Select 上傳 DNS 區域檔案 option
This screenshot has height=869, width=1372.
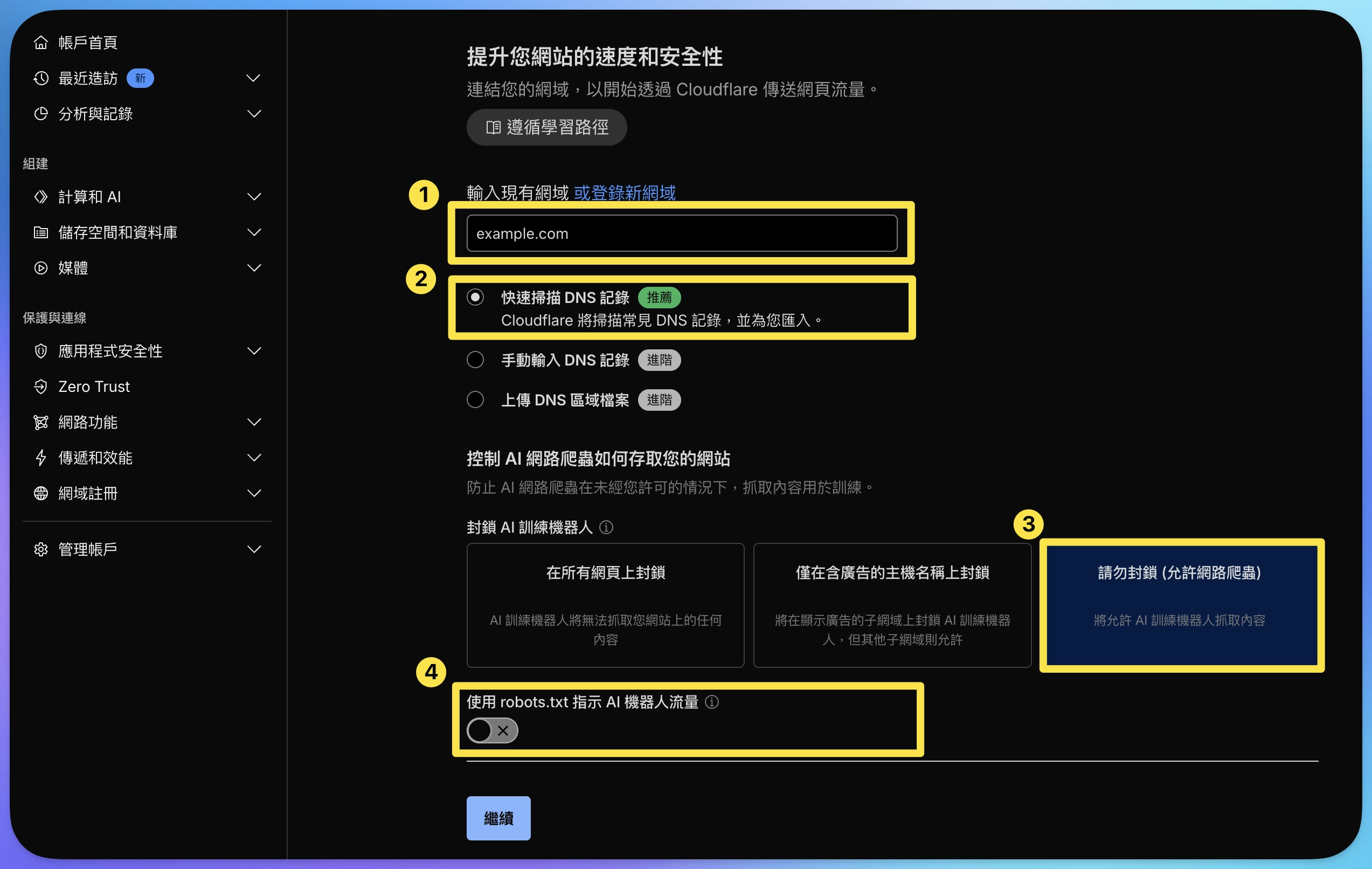(x=475, y=399)
